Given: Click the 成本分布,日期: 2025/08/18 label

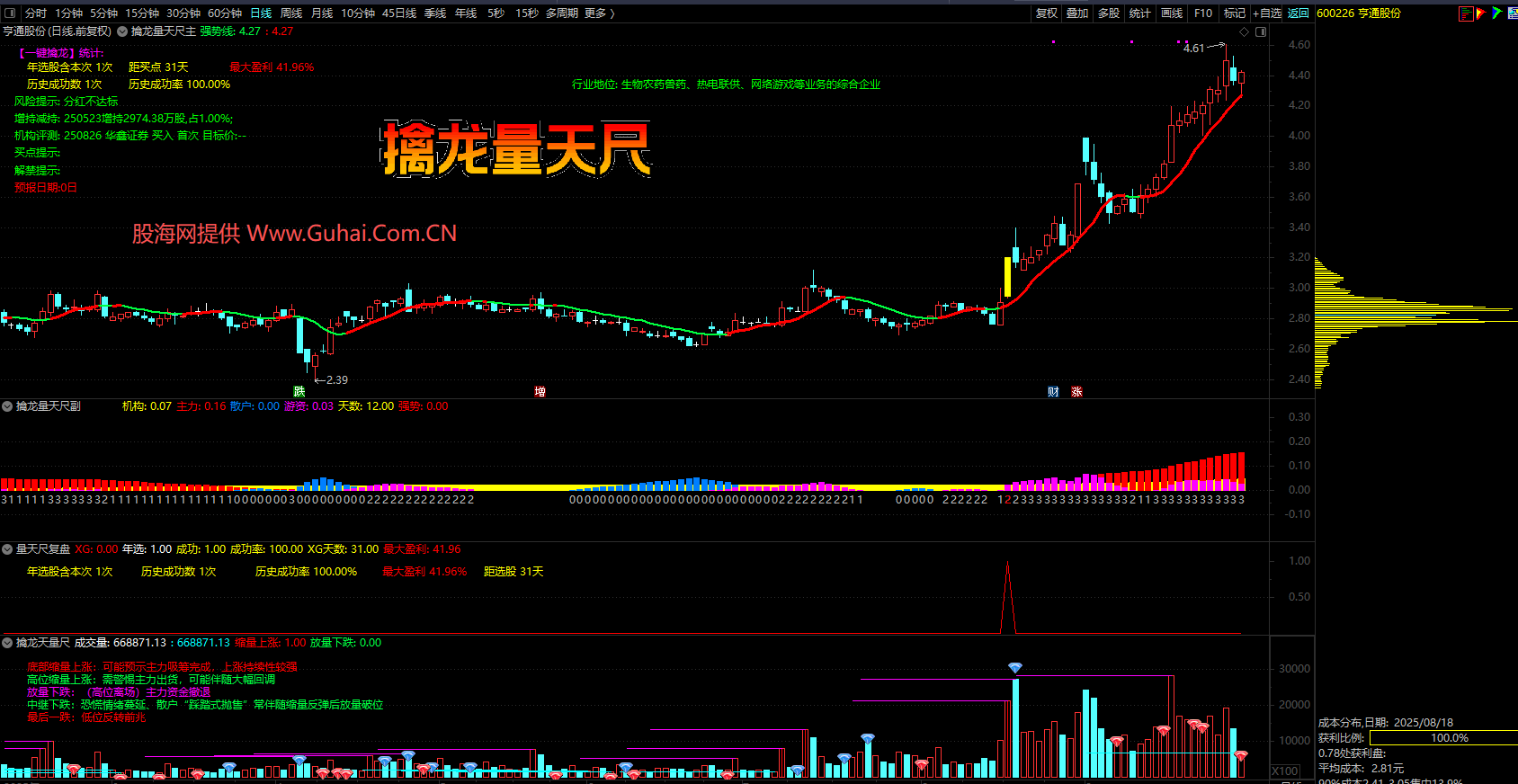Looking at the screenshot, I should tap(1386, 723).
